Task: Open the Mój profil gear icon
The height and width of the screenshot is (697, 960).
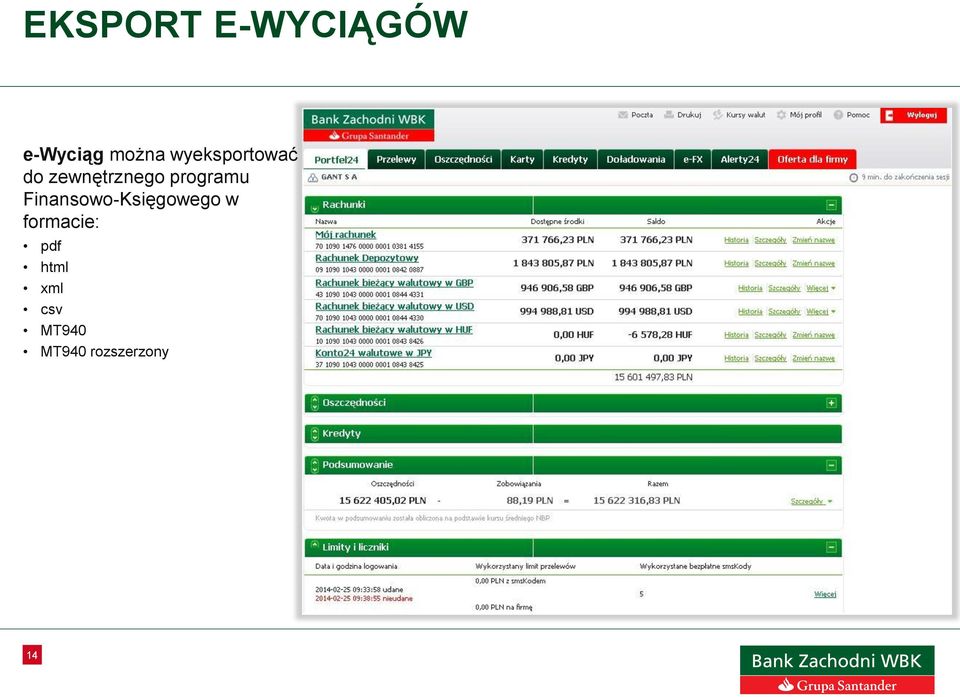Action: pyautogui.click(x=781, y=115)
